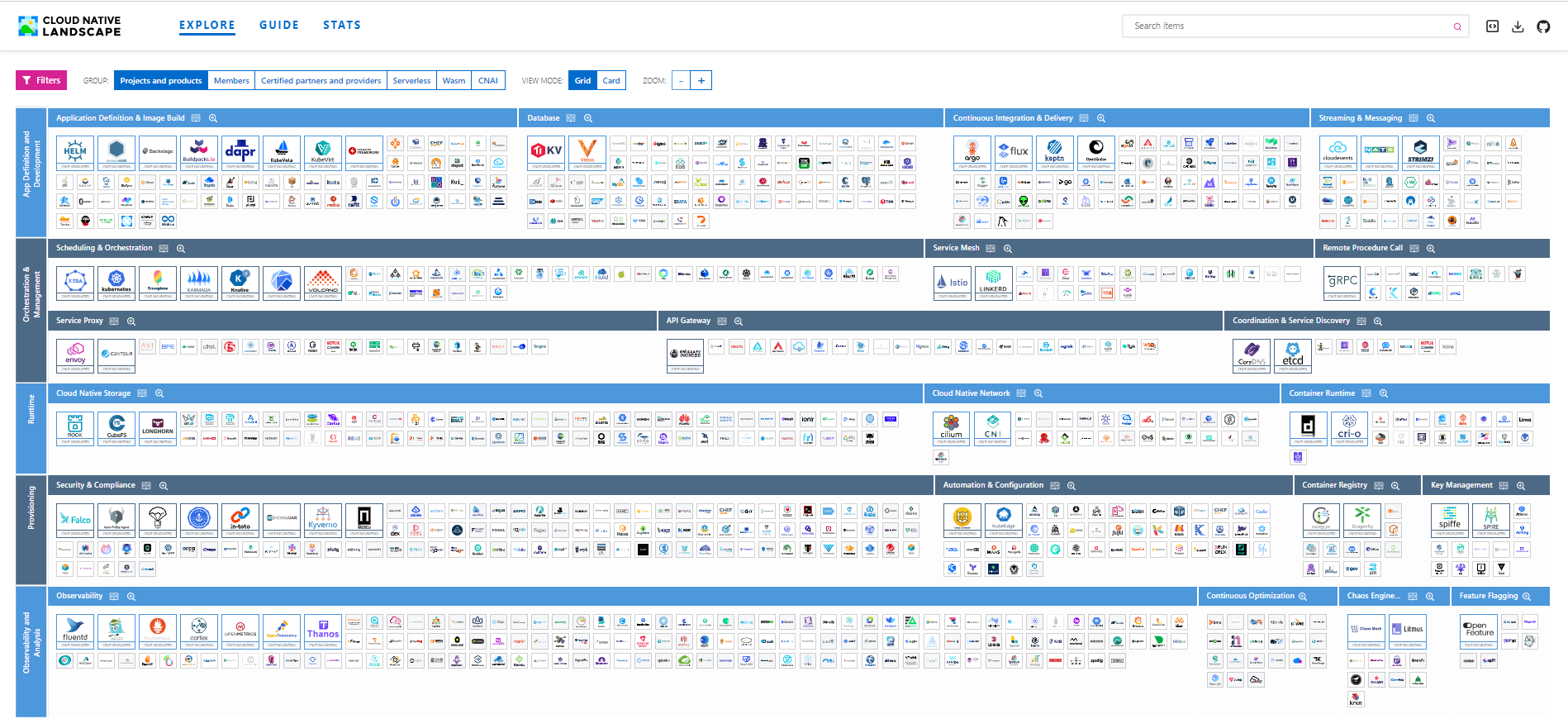This screenshot has height=719, width=1568.
Task: Open the gRPC project tile
Action: 1342,282
